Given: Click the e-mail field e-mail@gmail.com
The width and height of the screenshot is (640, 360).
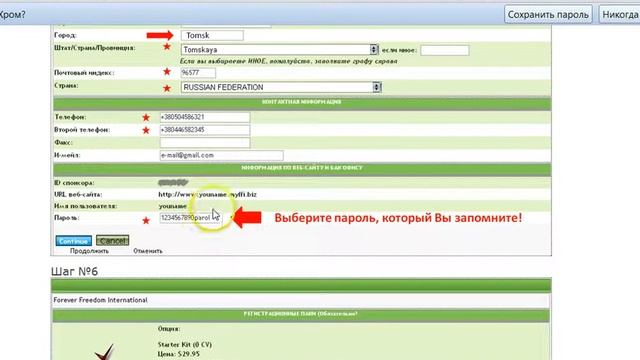Looking at the screenshot, I should coord(221,155).
